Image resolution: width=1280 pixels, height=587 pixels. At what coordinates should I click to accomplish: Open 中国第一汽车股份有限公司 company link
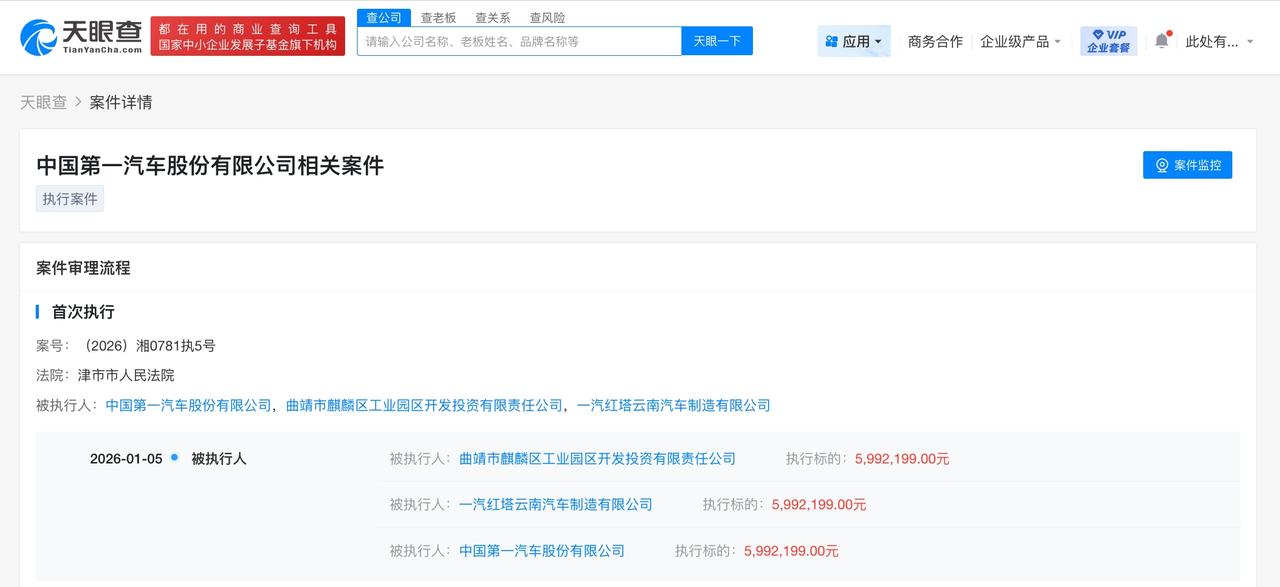(186, 405)
